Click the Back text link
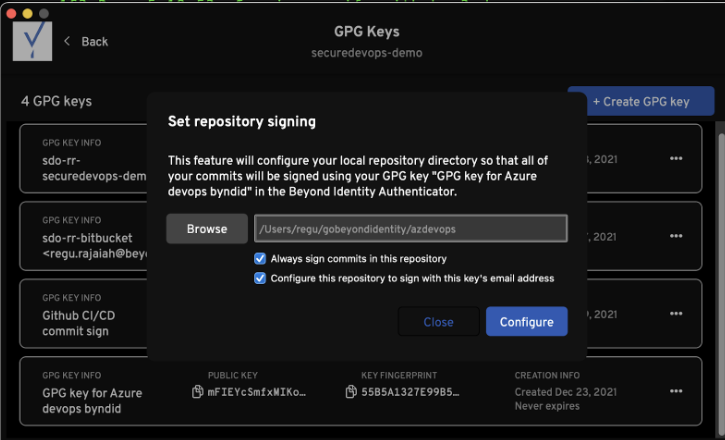This screenshot has height=440, width=725. click(95, 42)
